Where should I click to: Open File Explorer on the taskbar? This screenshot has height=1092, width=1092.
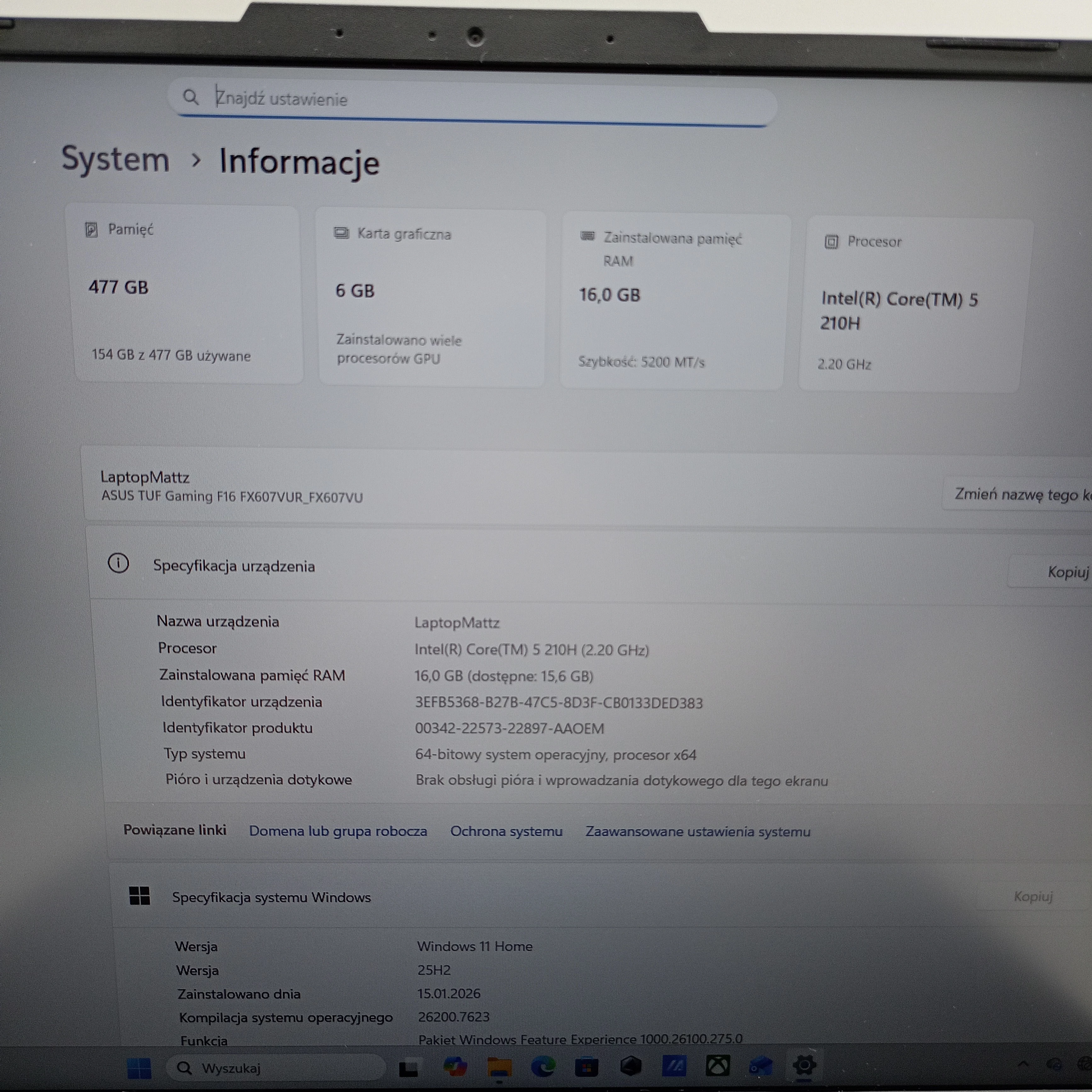pos(499,1066)
